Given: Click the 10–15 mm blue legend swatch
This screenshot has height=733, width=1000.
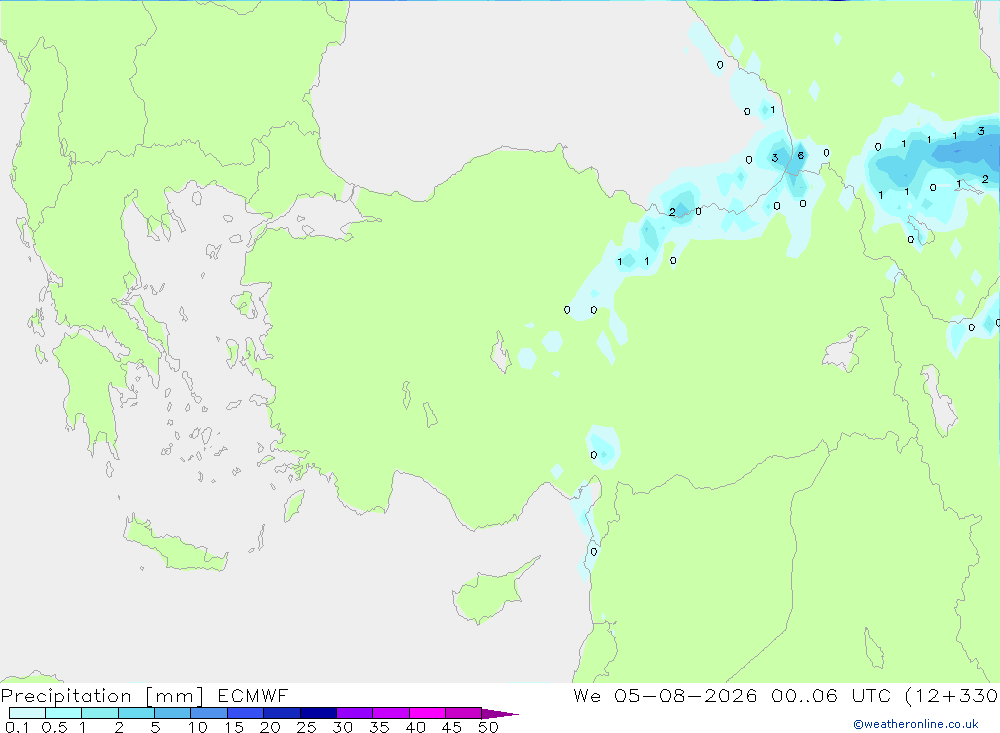Looking at the screenshot, I should click(209, 713).
